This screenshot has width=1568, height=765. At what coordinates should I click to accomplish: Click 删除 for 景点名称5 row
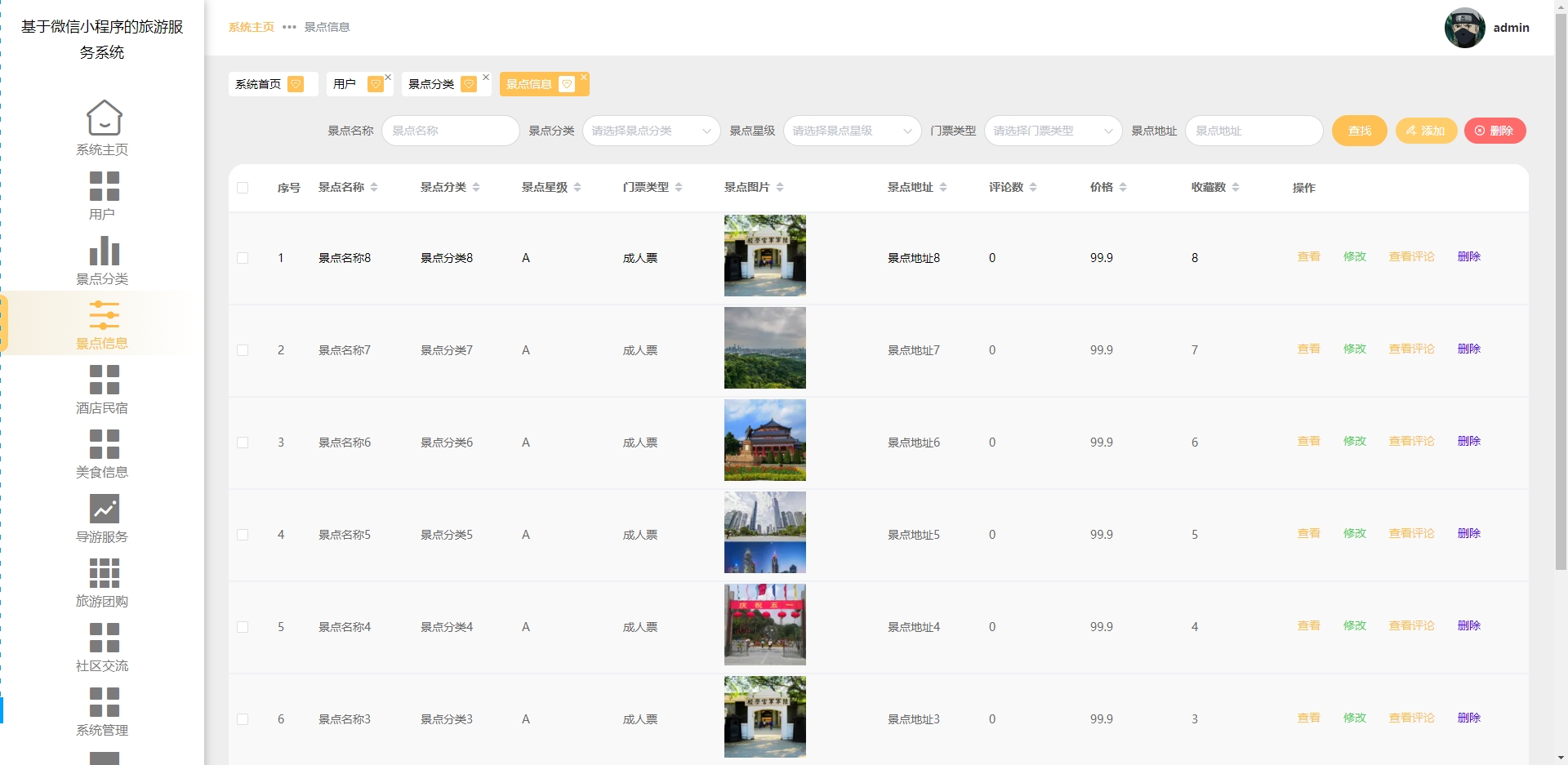[1469, 533]
